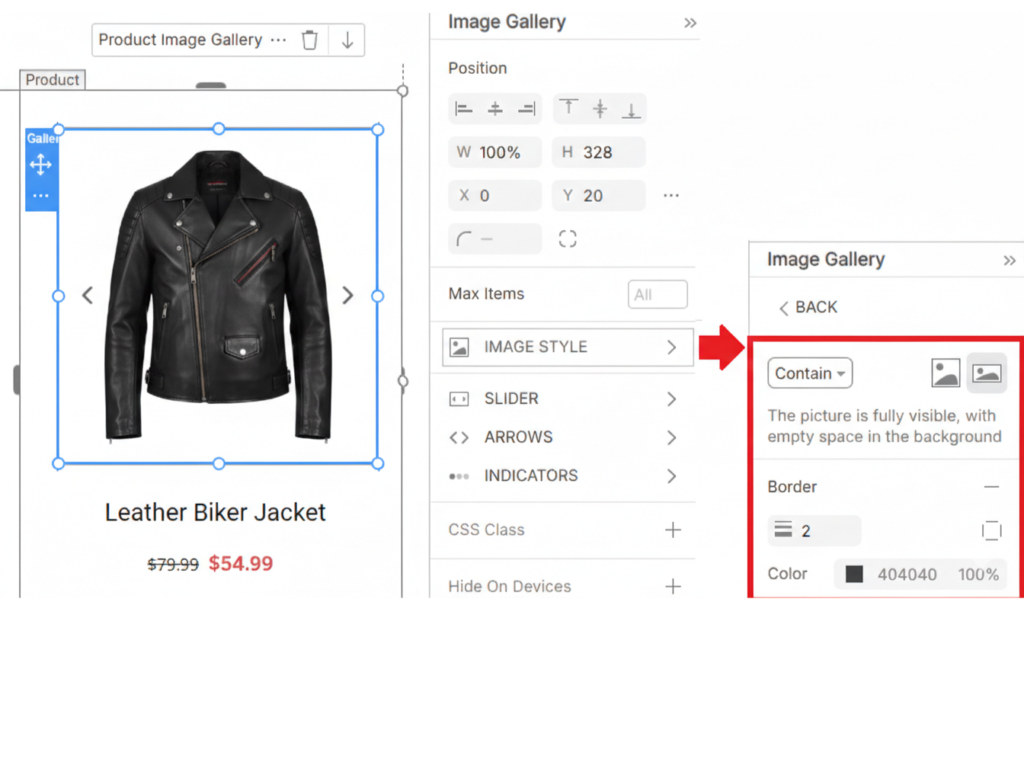Screen dimensions: 1024x762
Task: Open Product Image Gallery more options
Action: pos(278,40)
